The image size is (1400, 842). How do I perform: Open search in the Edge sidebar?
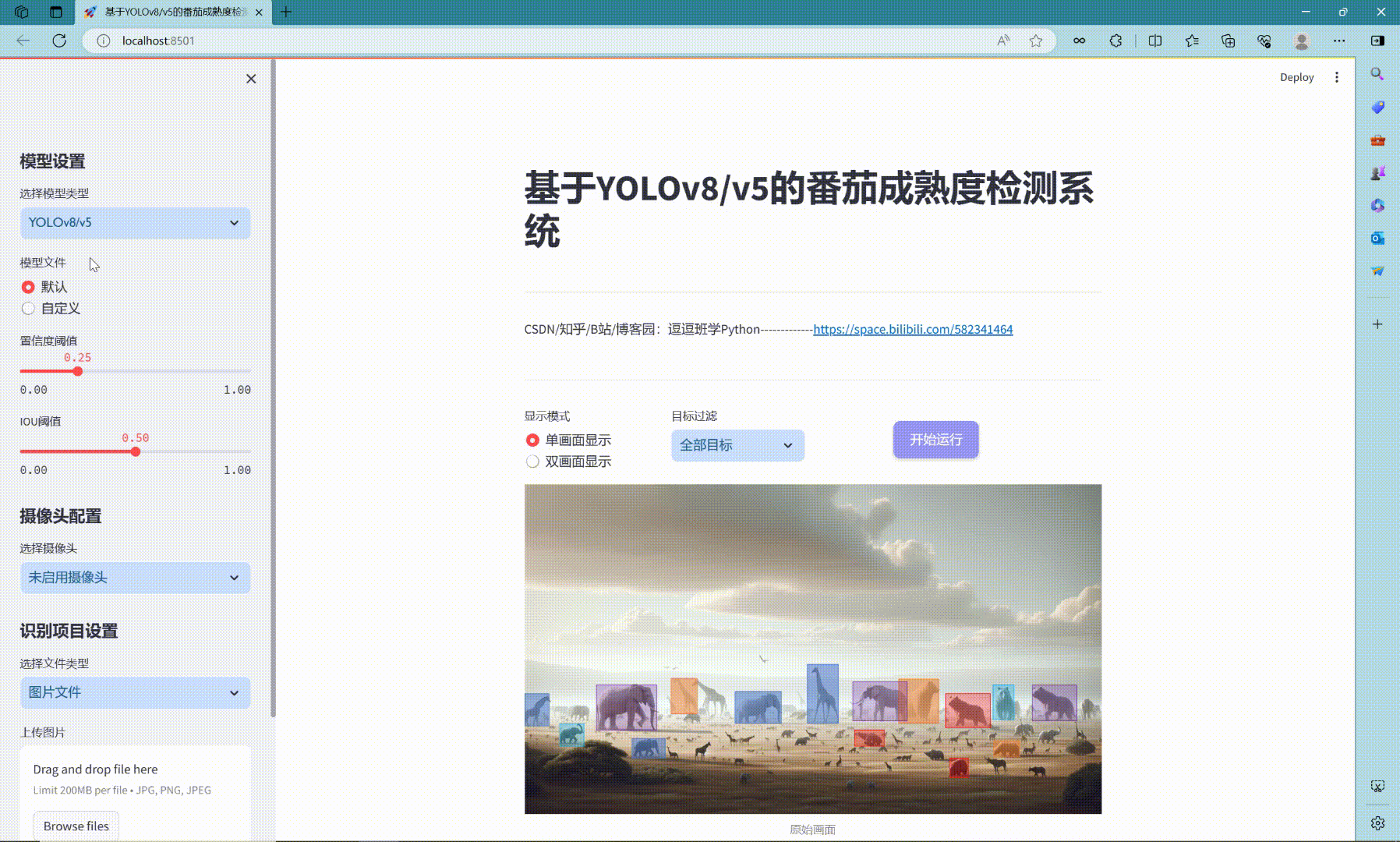pos(1377,74)
